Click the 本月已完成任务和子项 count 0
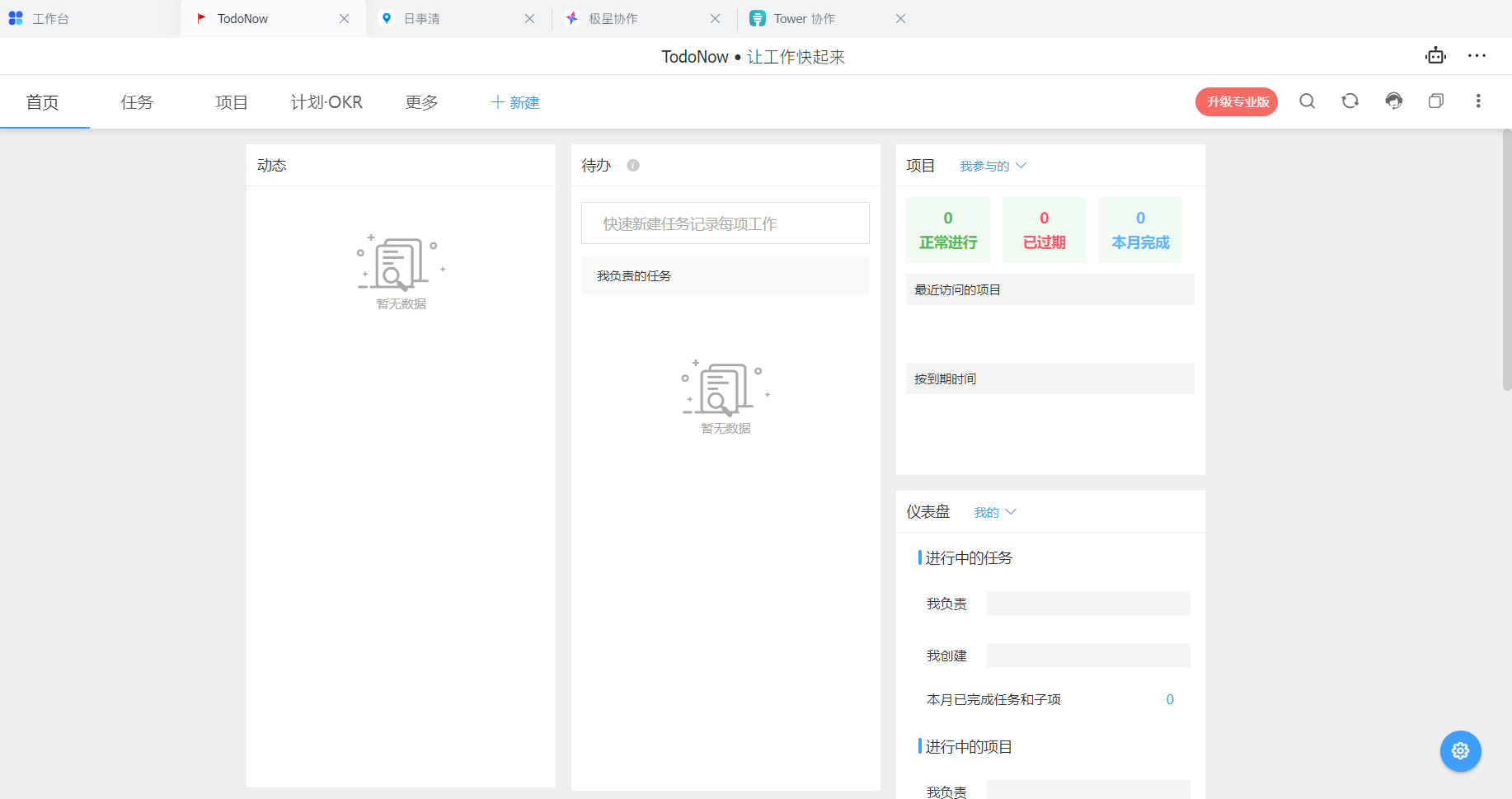 [1170, 699]
